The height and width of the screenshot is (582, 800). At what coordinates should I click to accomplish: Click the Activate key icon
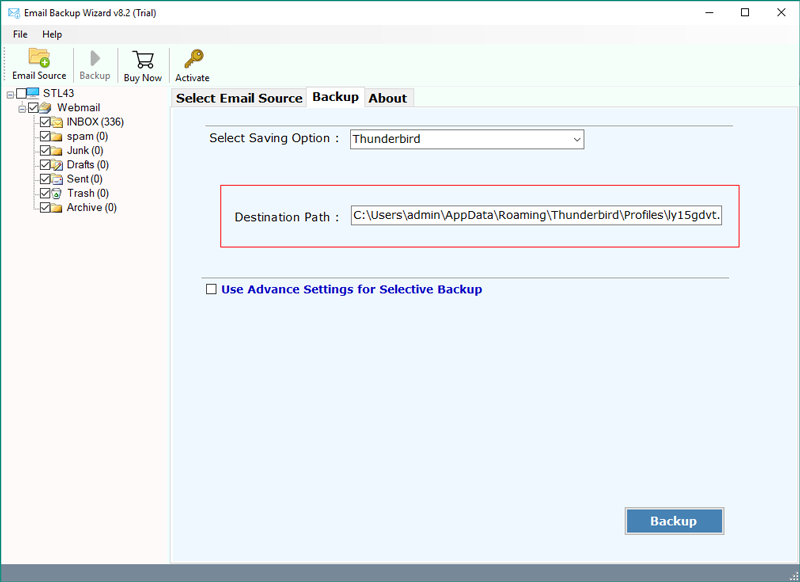193,59
